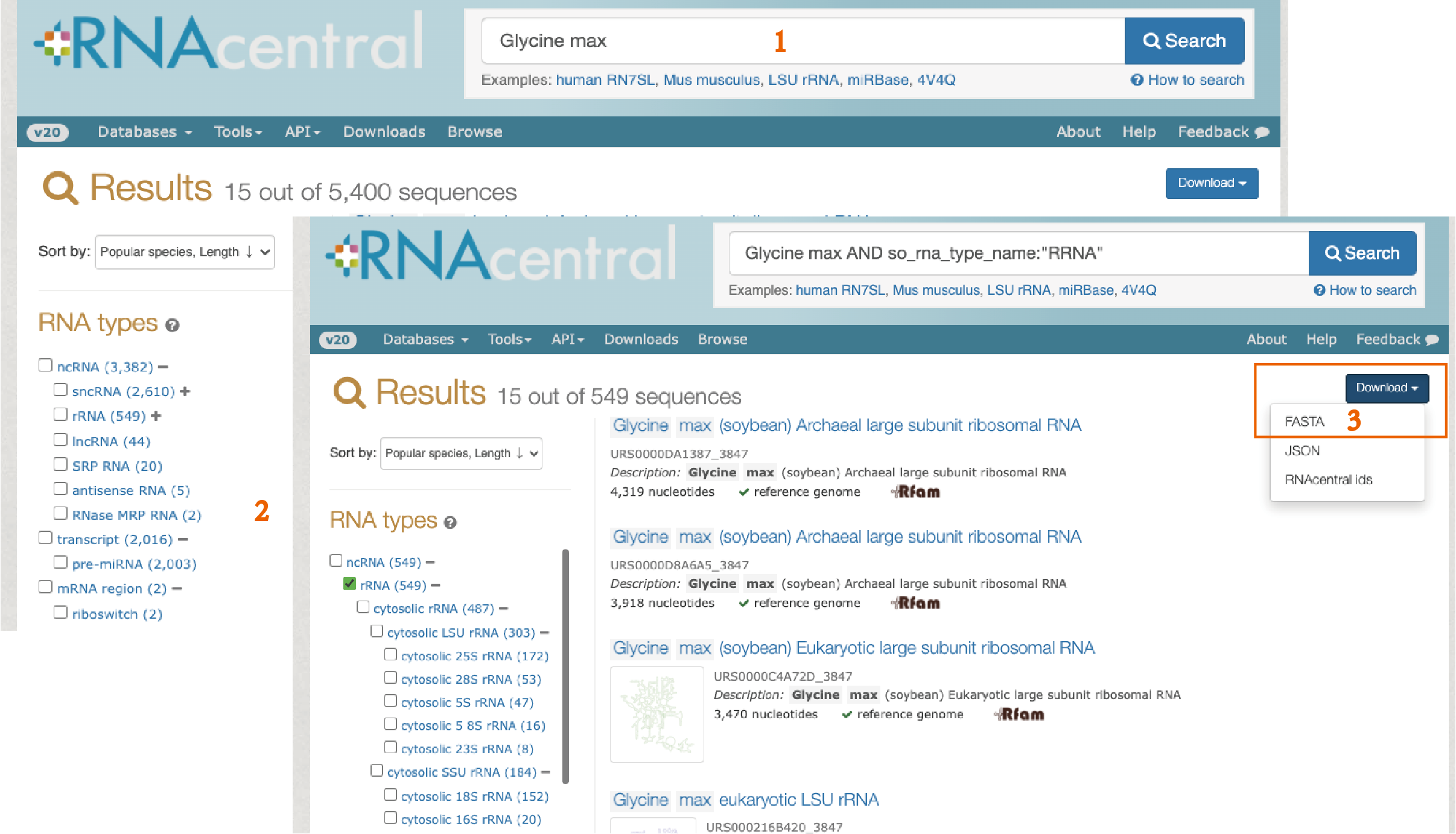The height and width of the screenshot is (834, 1456).
Task: Click the v20 version badge in the front window
Action: 338,340
